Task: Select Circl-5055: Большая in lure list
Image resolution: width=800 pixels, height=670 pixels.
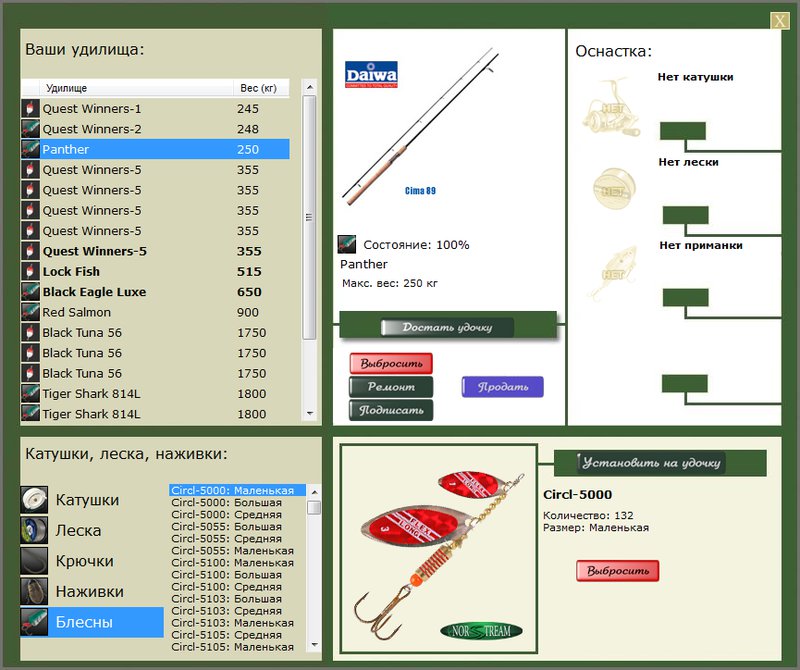Action: pos(237,527)
